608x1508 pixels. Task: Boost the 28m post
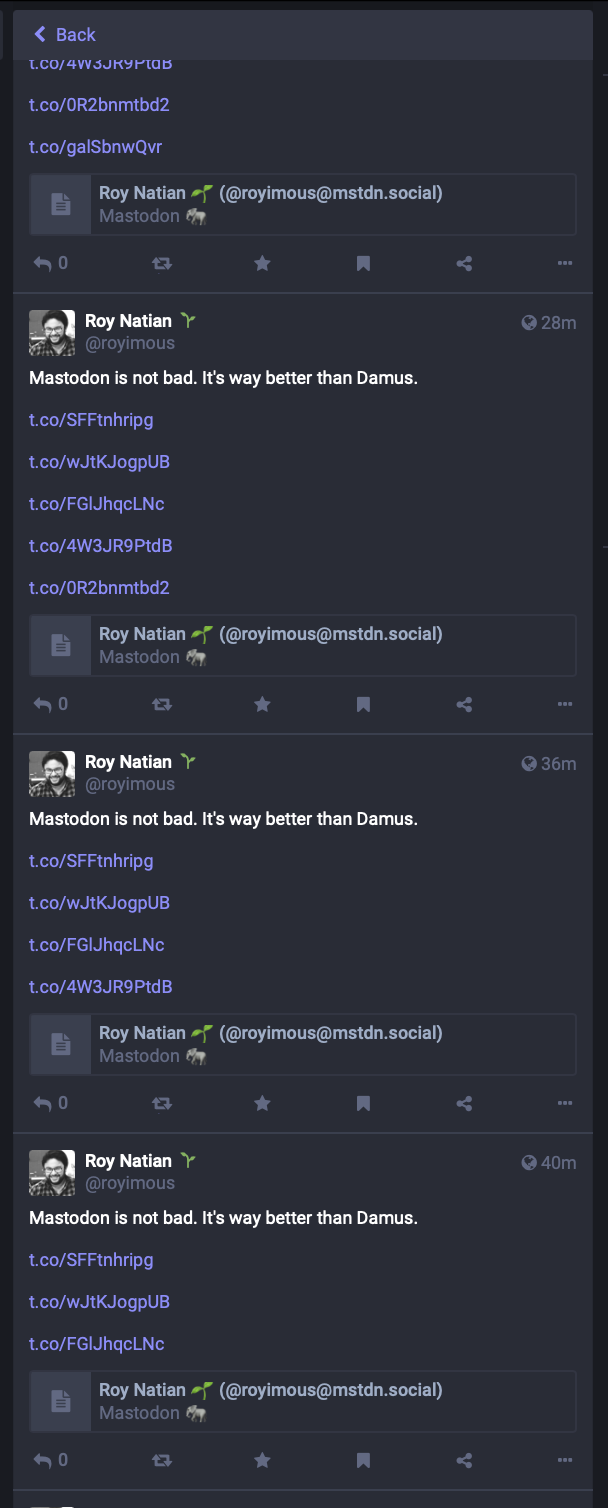(161, 705)
